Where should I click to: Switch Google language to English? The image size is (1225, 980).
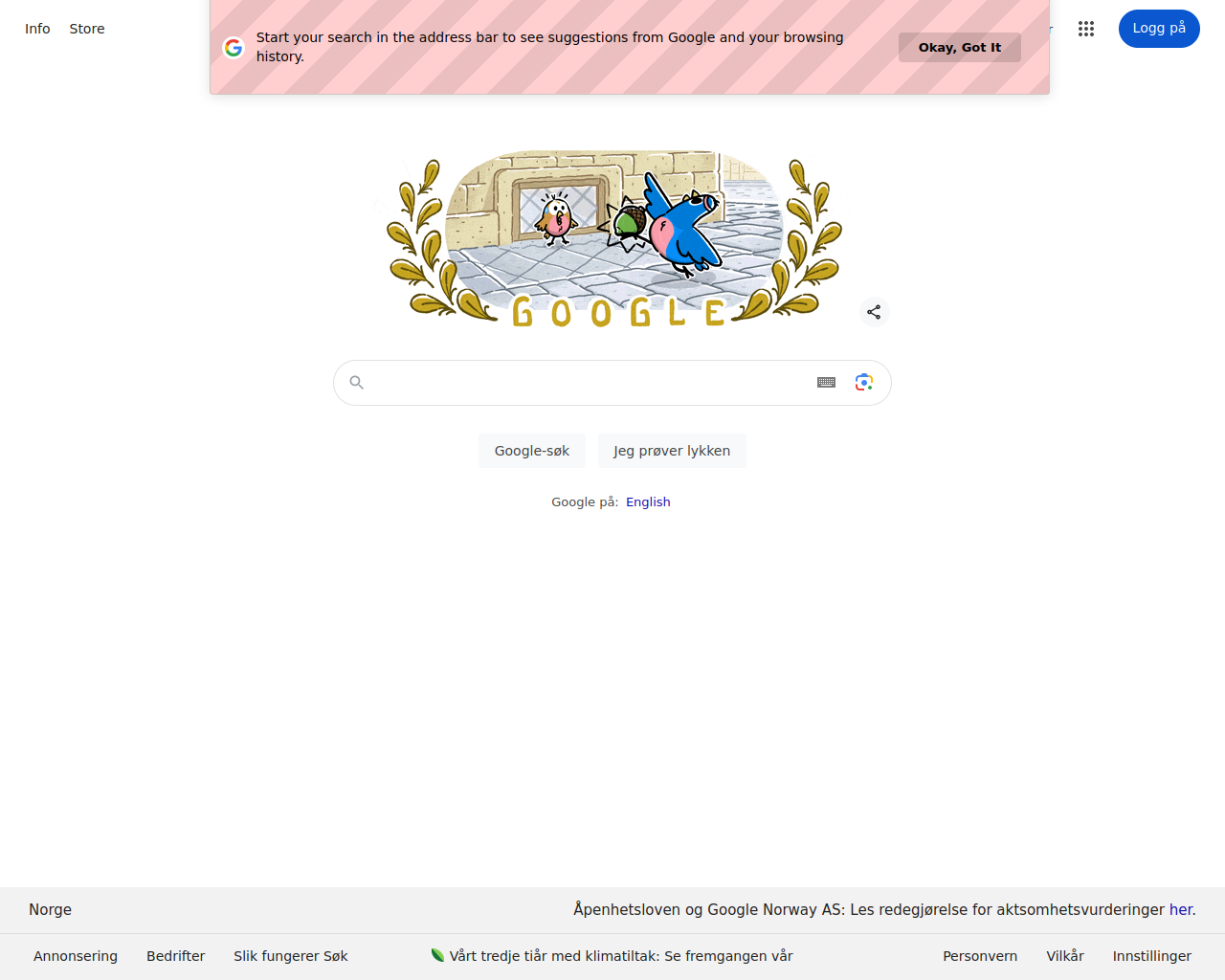click(648, 502)
